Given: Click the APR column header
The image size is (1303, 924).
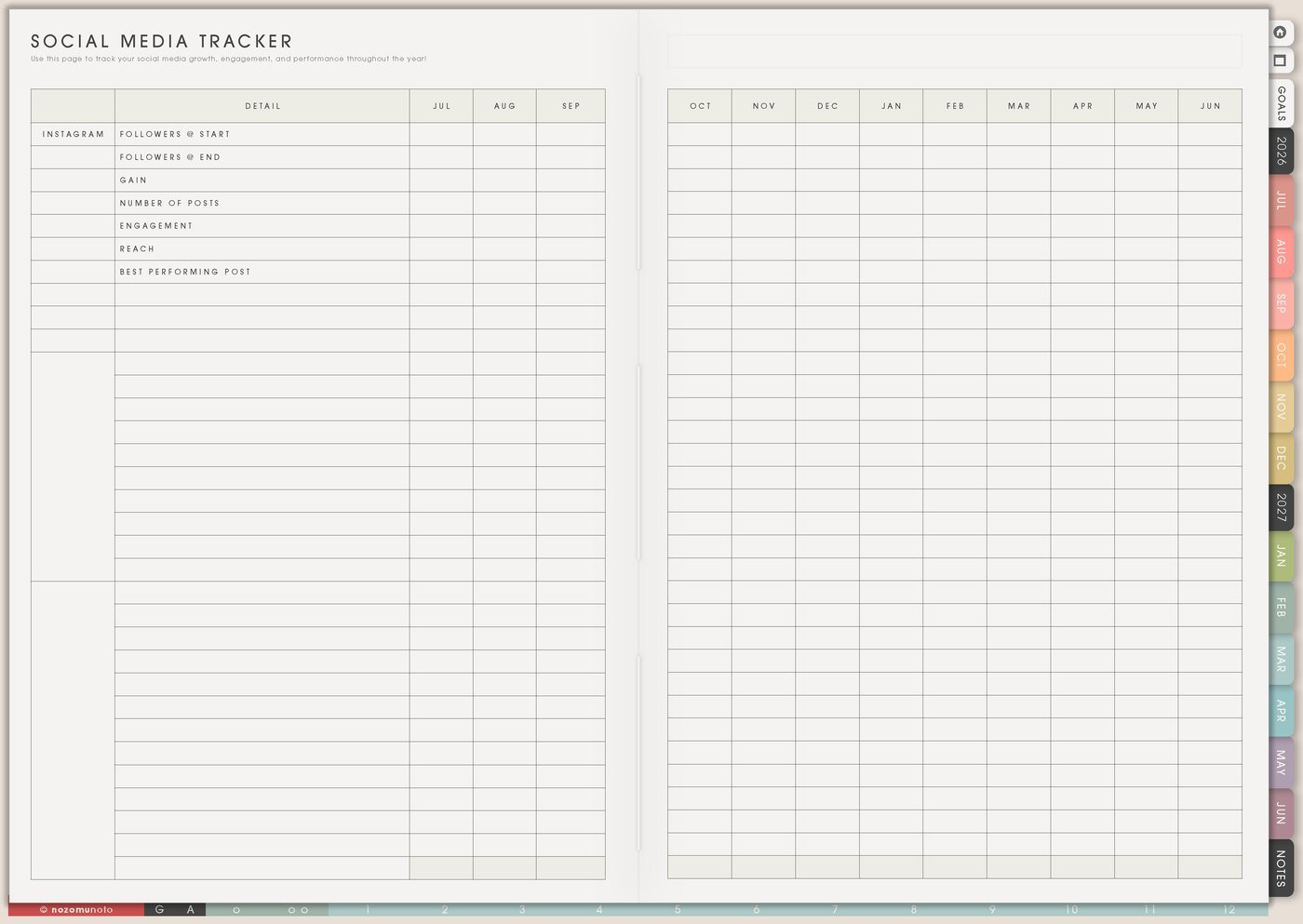Looking at the screenshot, I should tap(1082, 106).
